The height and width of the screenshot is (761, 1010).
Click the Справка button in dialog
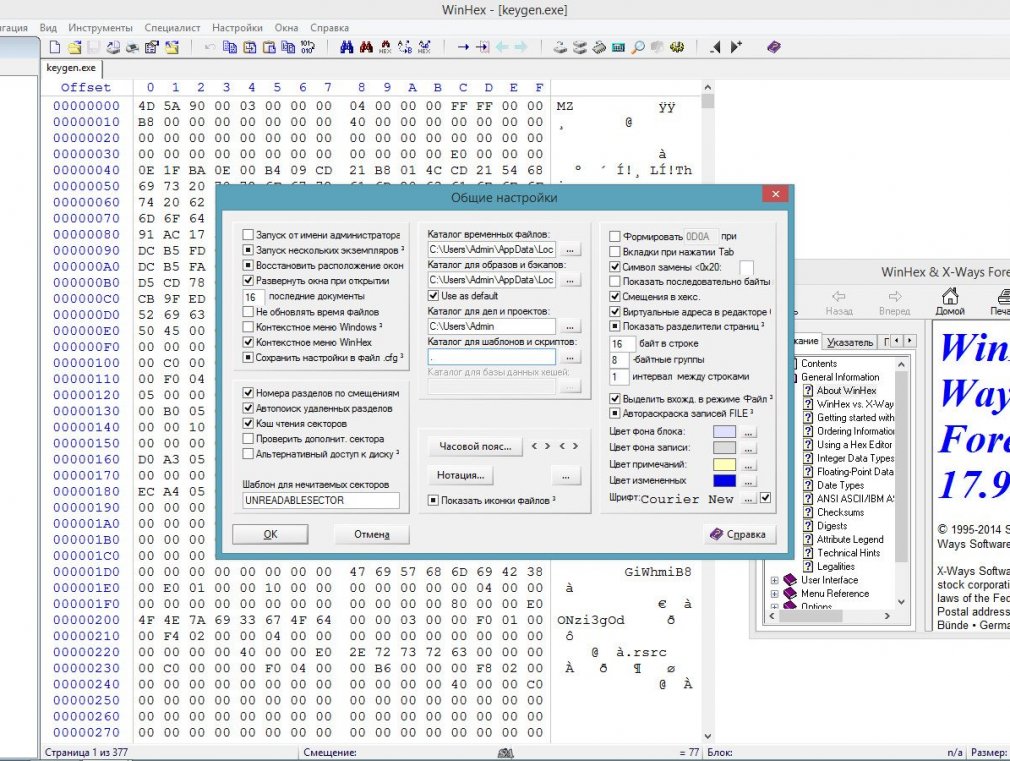[738, 534]
